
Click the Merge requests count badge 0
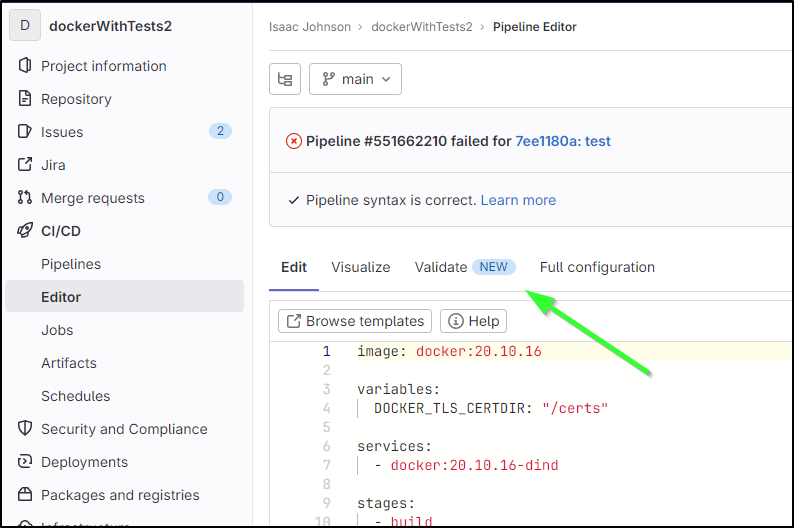point(220,197)
